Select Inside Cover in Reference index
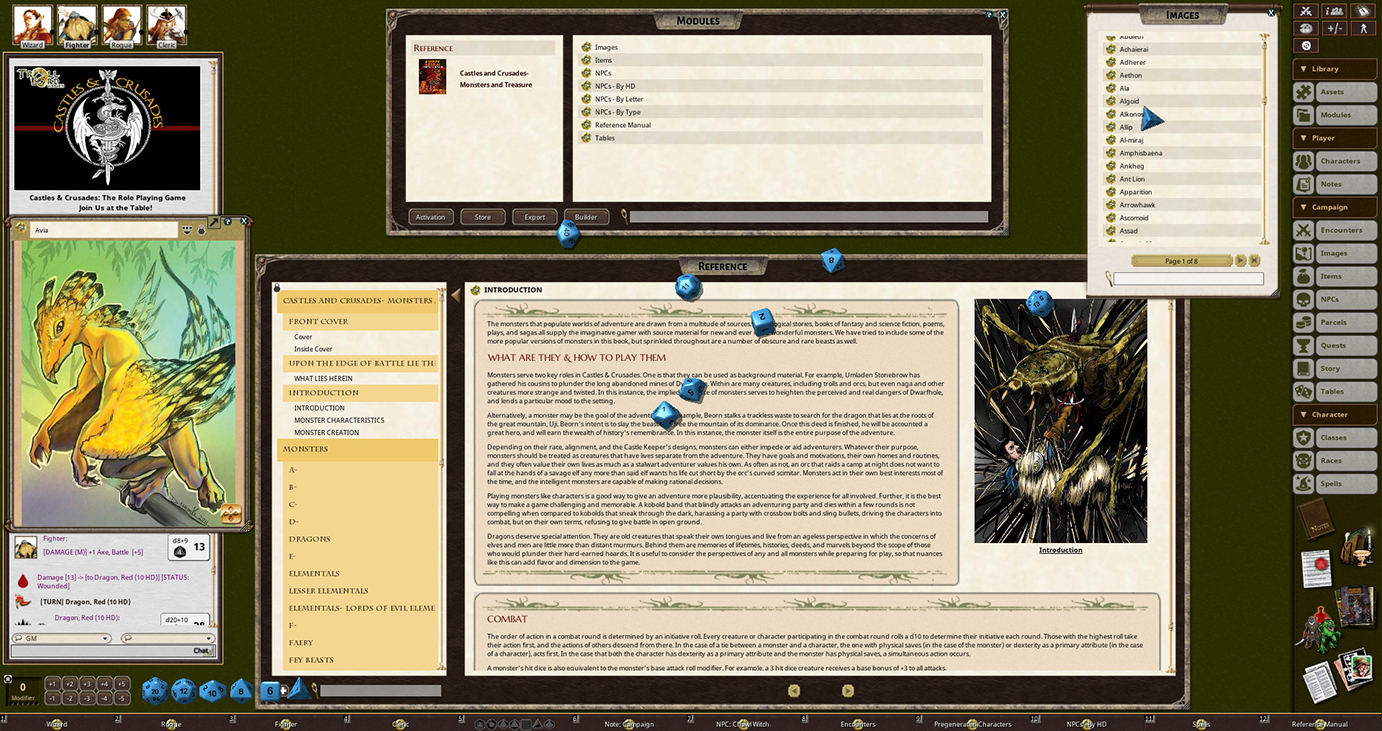The height and width of the screenshot is (731, 1382). [313, 349]
